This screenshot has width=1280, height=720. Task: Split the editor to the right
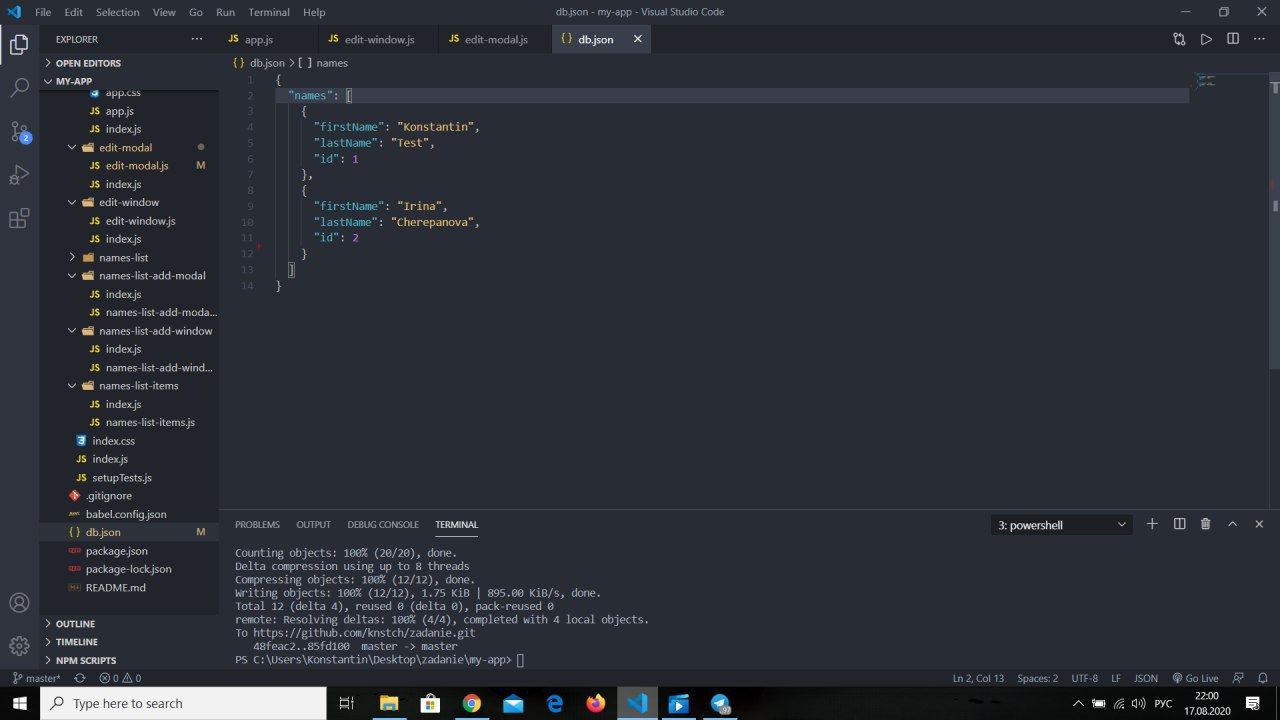[1233, 39]
